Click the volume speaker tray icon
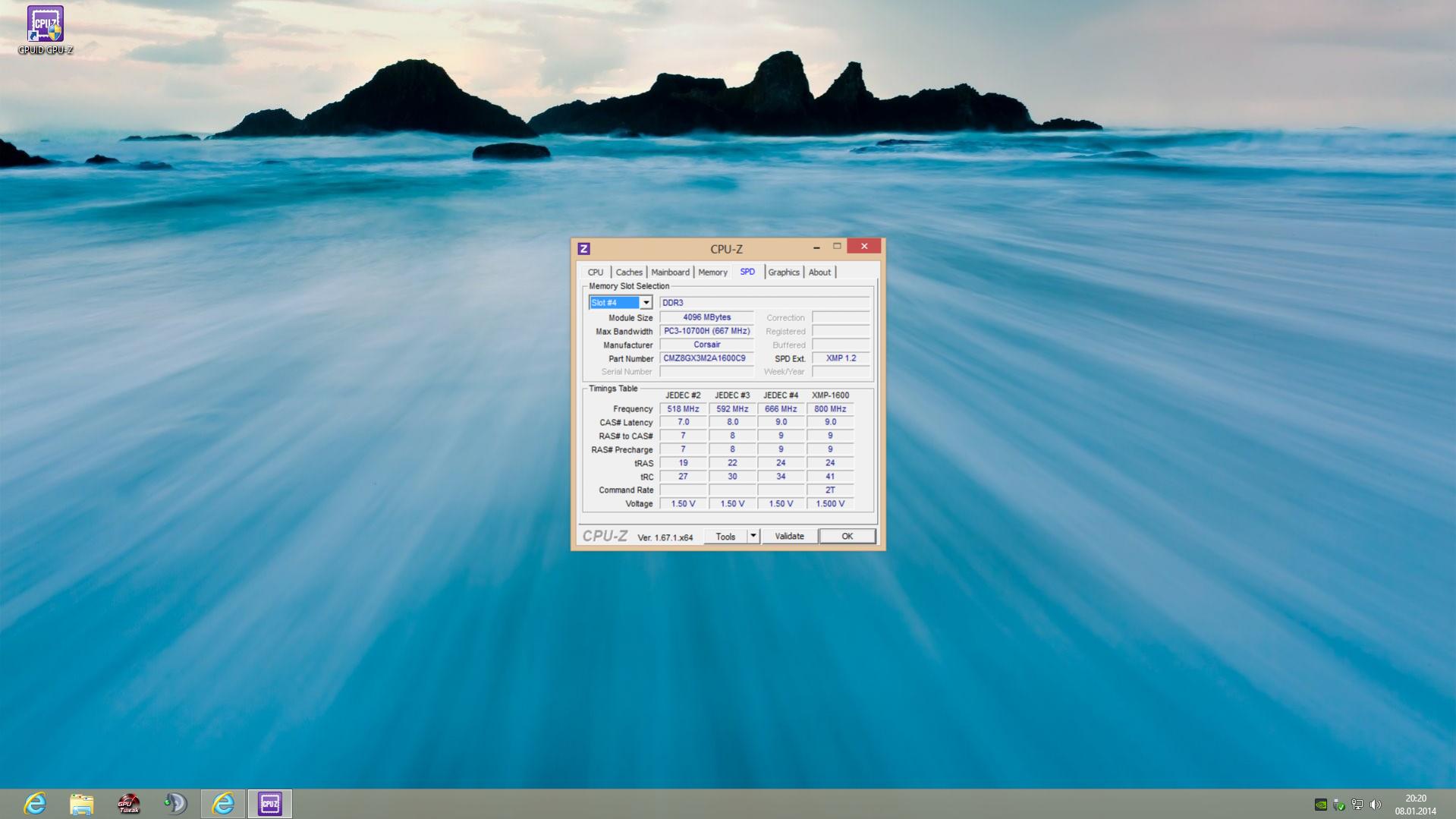 [1376, 805]
